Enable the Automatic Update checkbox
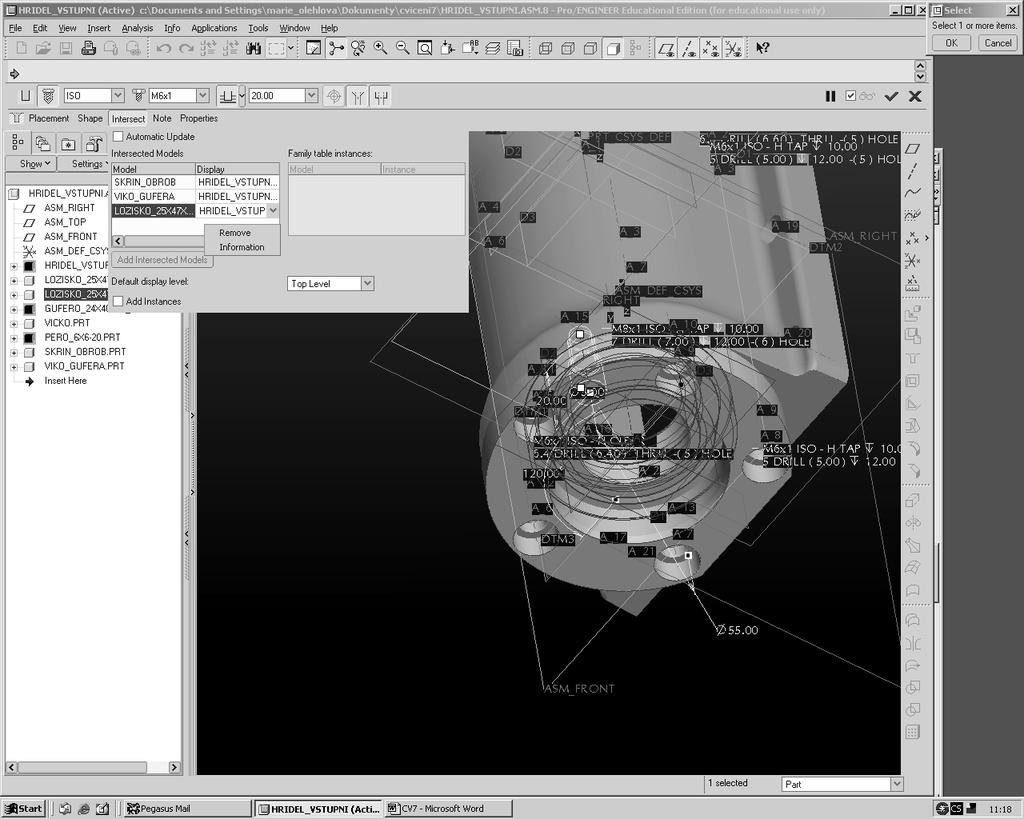1024x819 pixels. coord(118,136)
